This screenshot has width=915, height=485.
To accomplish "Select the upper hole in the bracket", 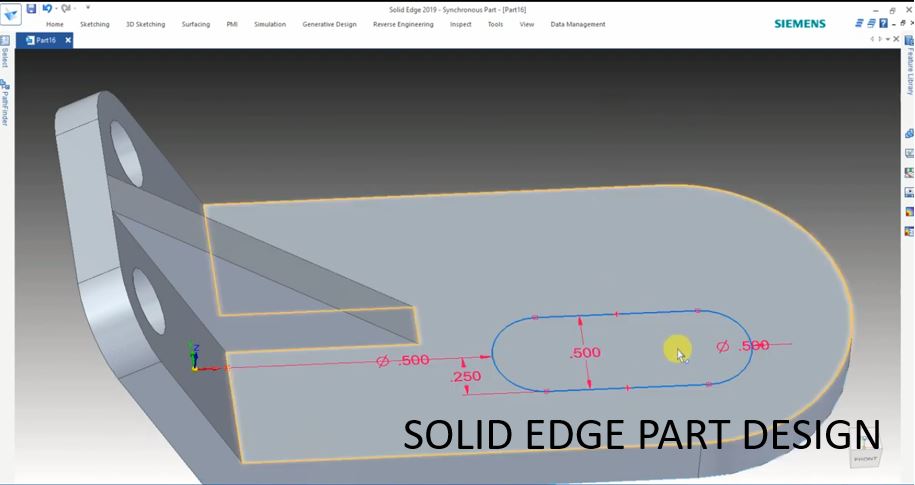I will coord(127,154).
